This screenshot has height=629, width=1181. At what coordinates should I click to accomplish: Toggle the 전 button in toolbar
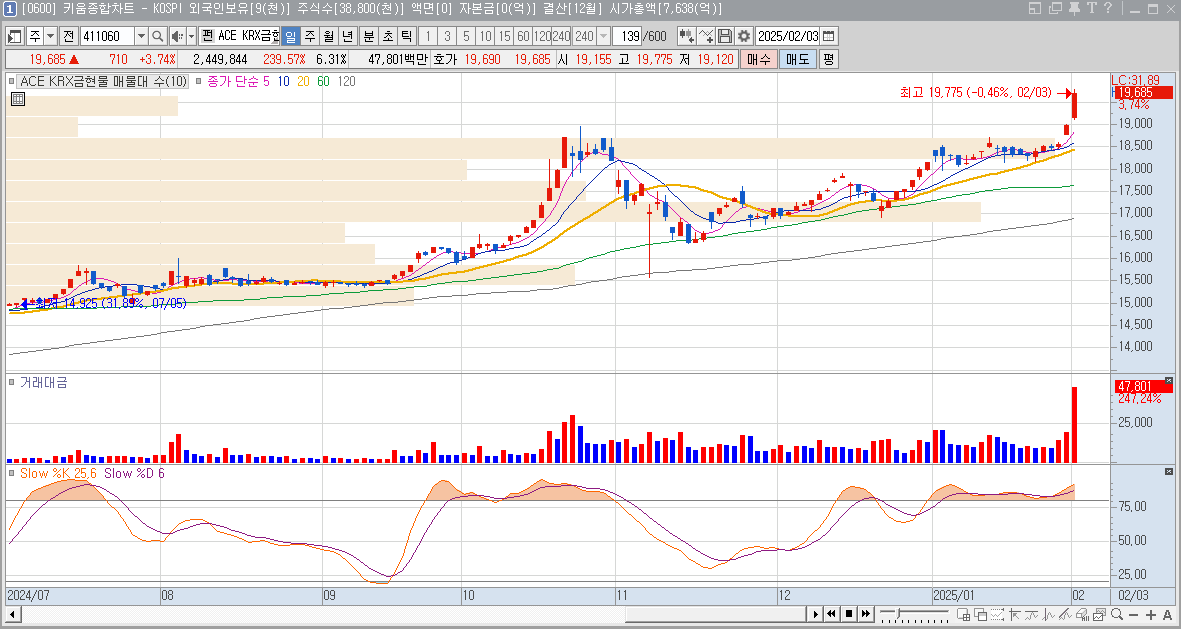click(69, 36)
